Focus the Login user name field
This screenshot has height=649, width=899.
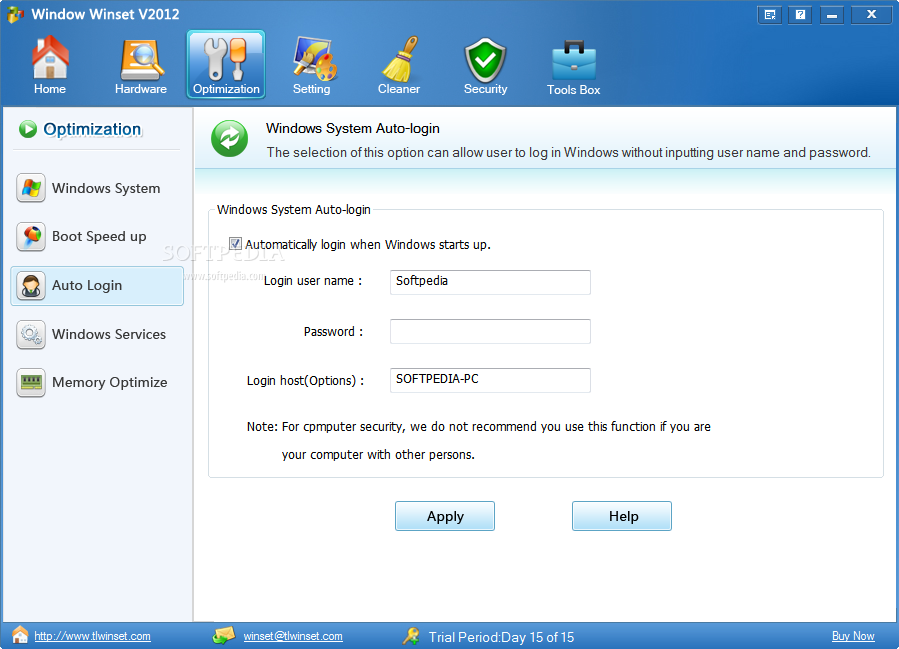point(490,282)
